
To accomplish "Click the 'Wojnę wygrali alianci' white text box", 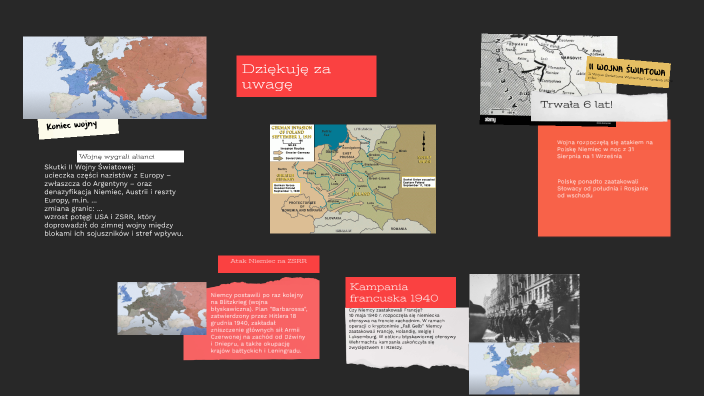I will [x=130, y=156].
